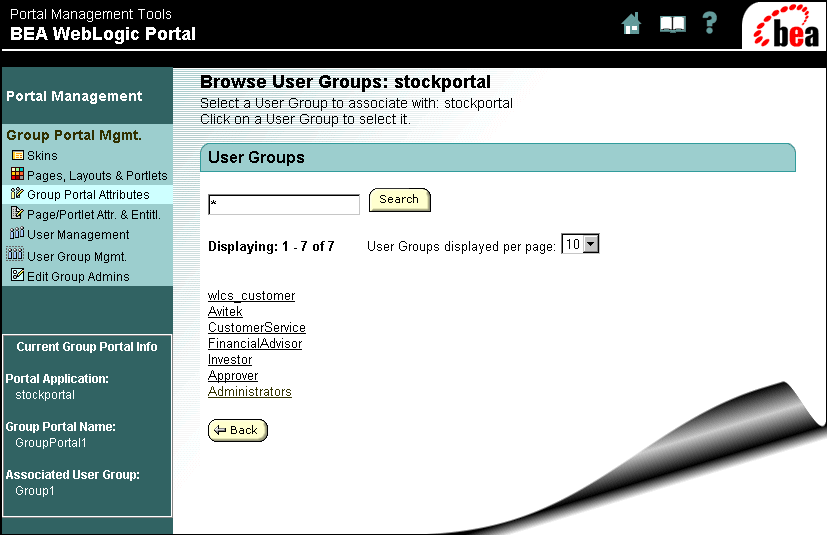Click the Skins icon in sidebar
Viewport: 827px width, 535px height.
click(x=17, y=155)
